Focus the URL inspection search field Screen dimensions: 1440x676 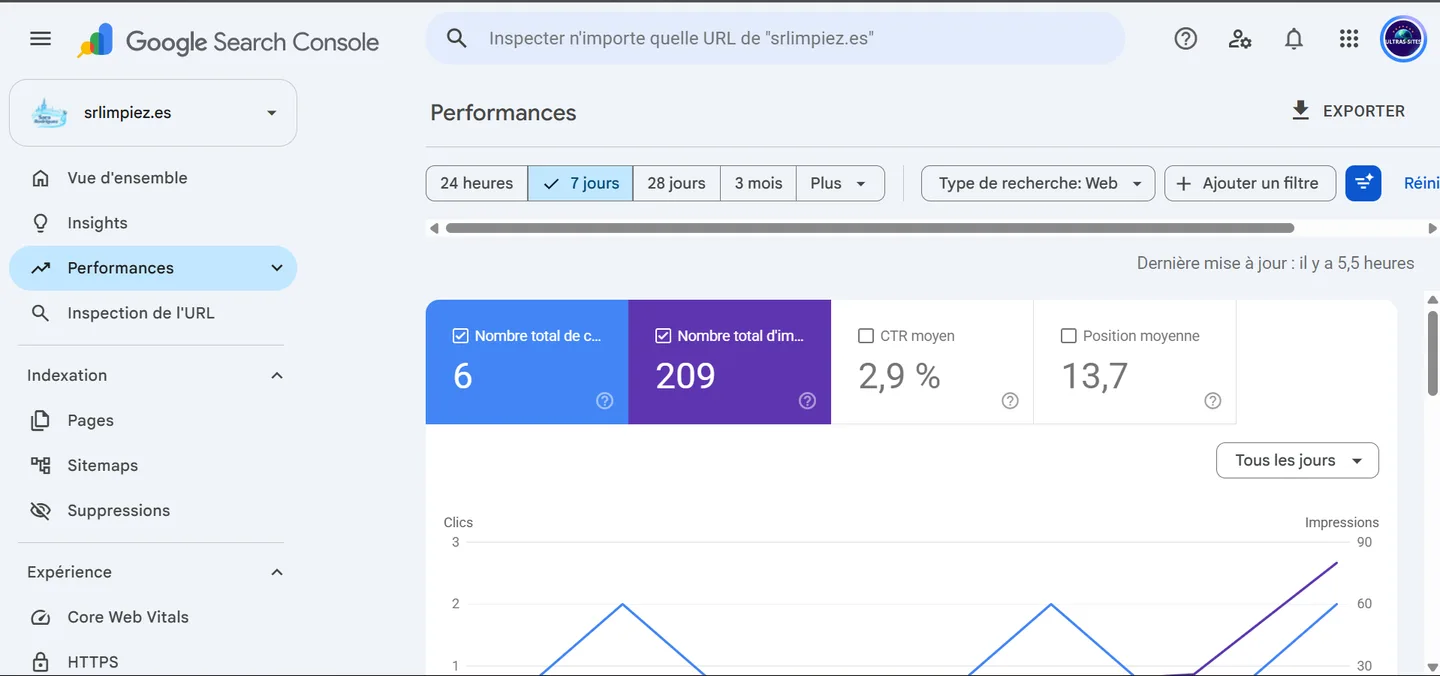[775, 39]
